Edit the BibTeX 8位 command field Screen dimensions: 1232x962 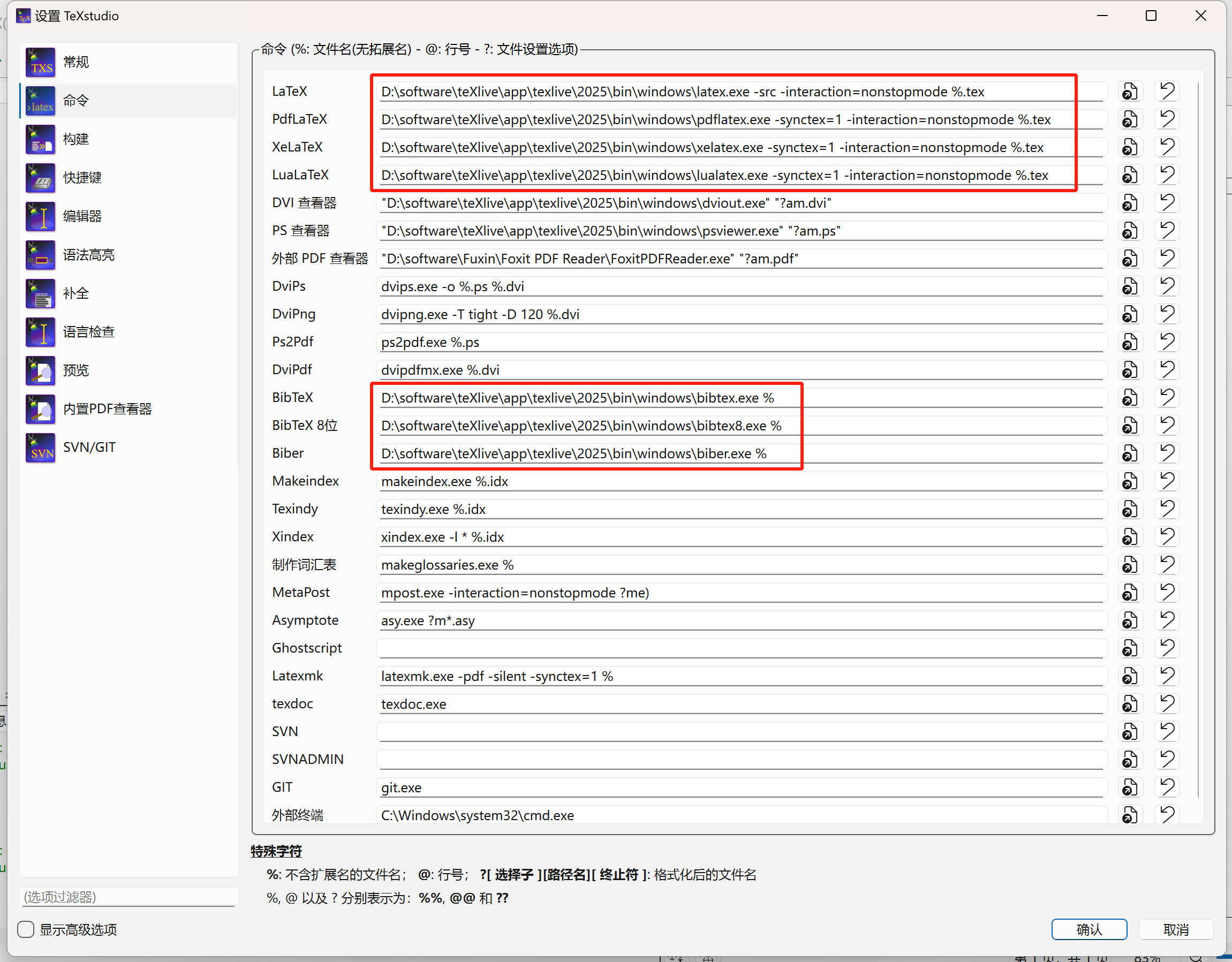pos(741,426)
